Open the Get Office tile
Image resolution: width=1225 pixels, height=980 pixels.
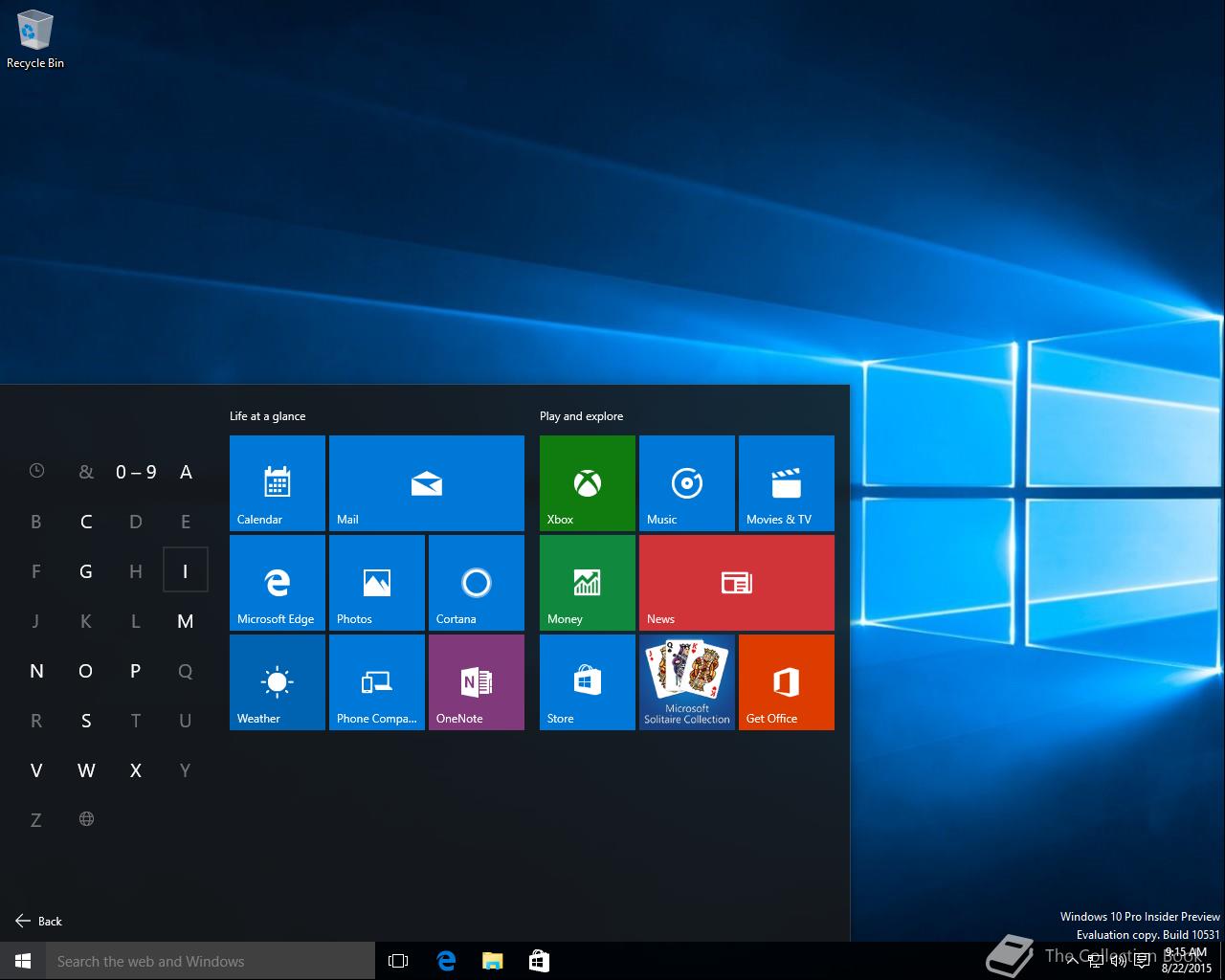(787, 682)
